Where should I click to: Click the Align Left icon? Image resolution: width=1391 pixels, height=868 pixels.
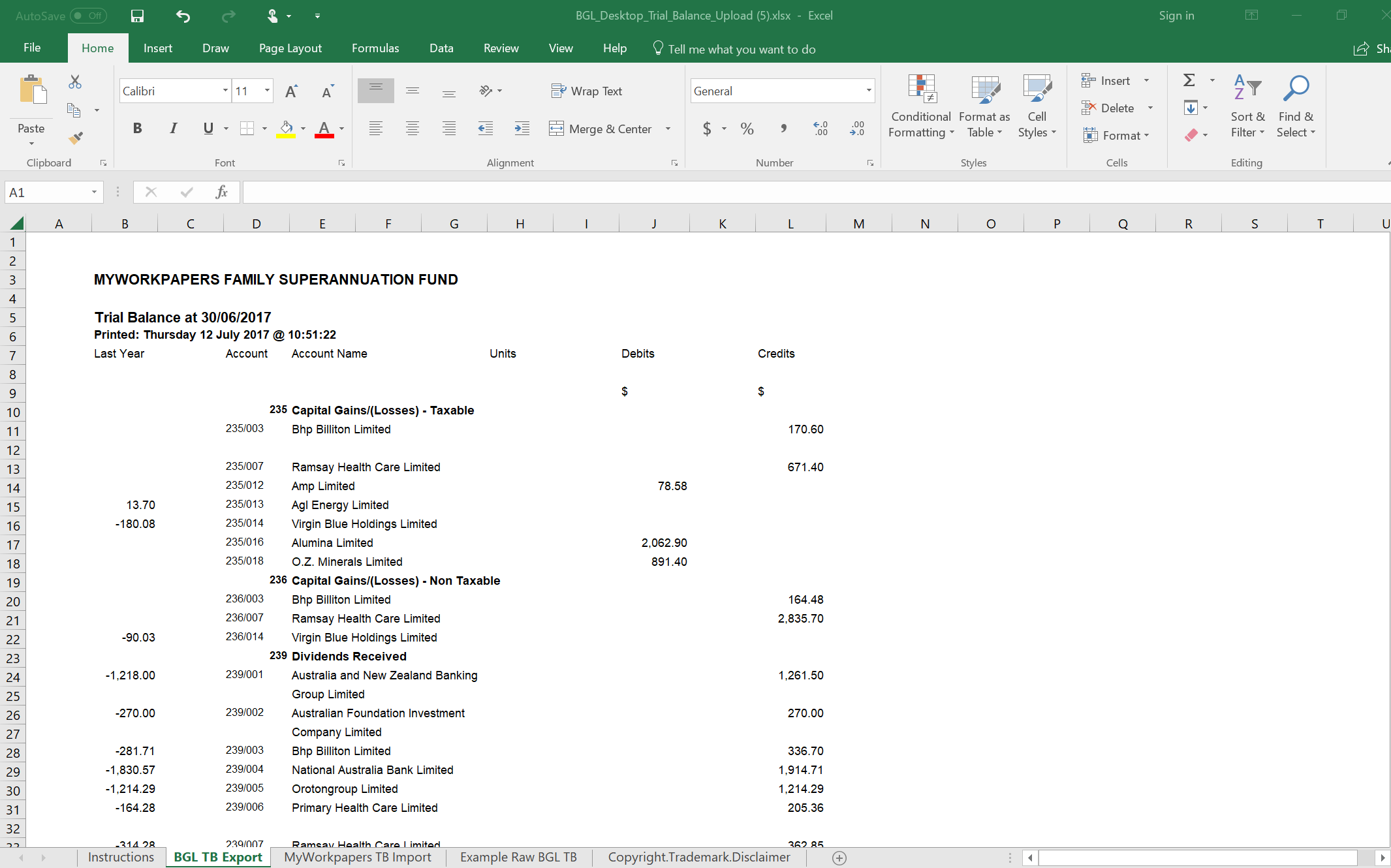pyautogui.click(x=375, y=129)
